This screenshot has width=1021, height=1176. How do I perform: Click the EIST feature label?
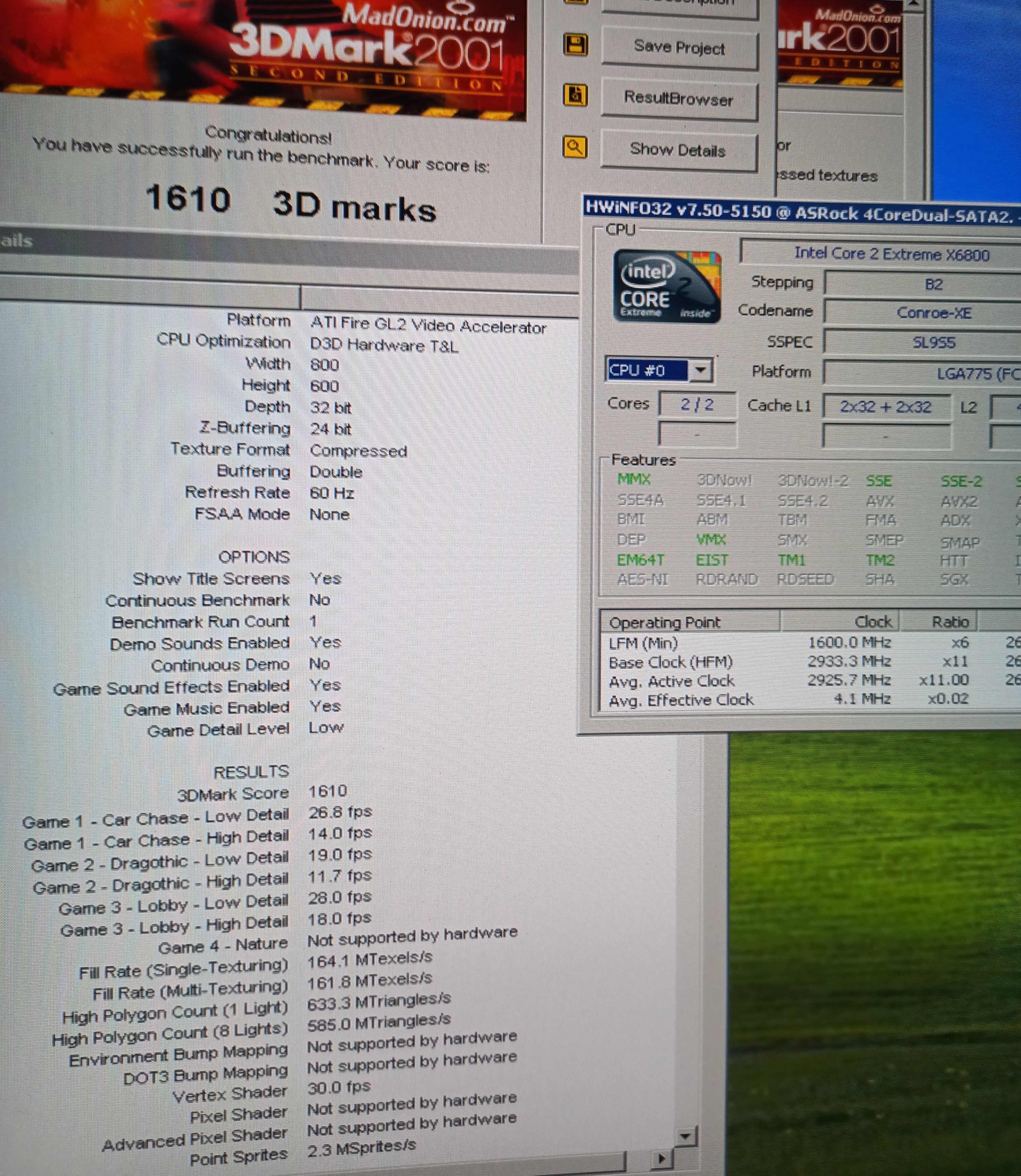(x=712, y=560)
